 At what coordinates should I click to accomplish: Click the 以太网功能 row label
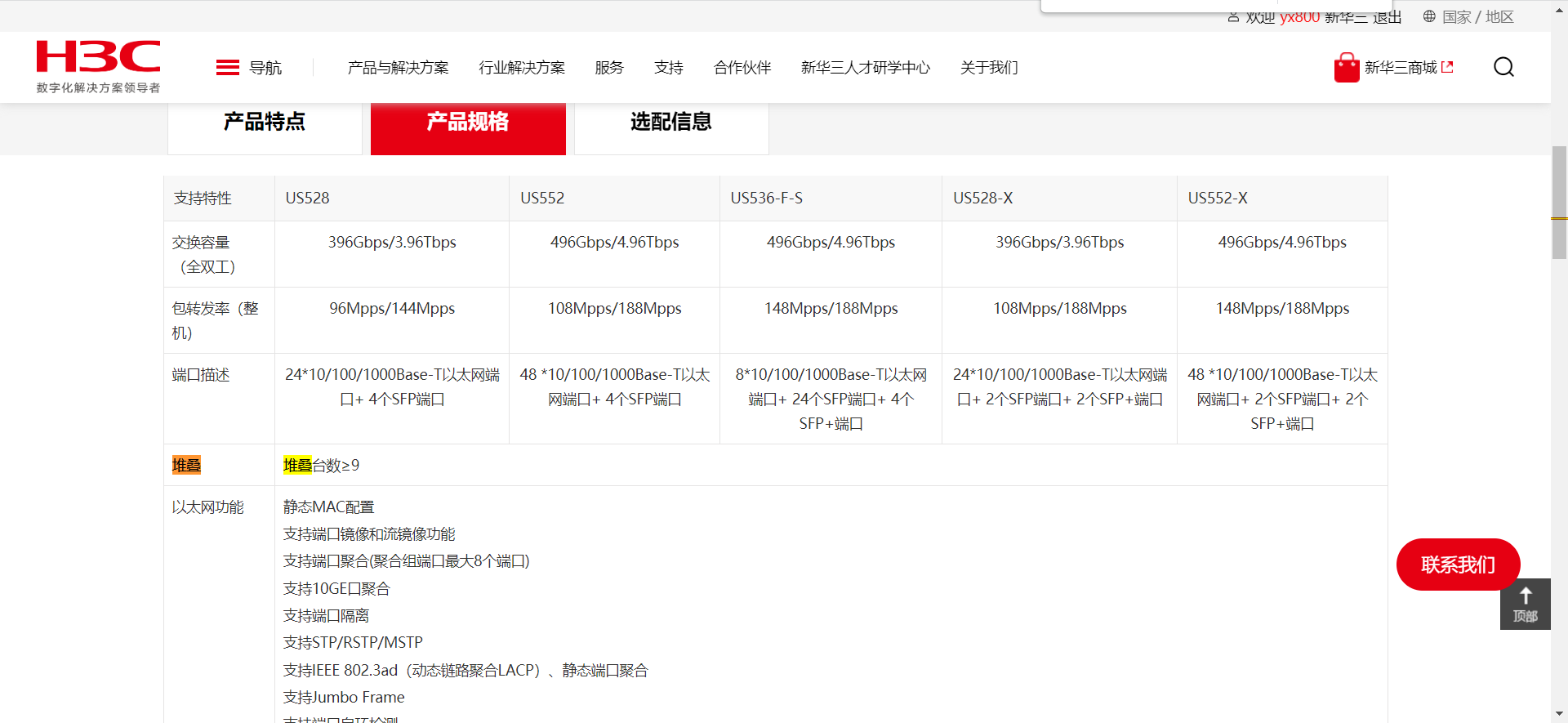pos(207,507)
